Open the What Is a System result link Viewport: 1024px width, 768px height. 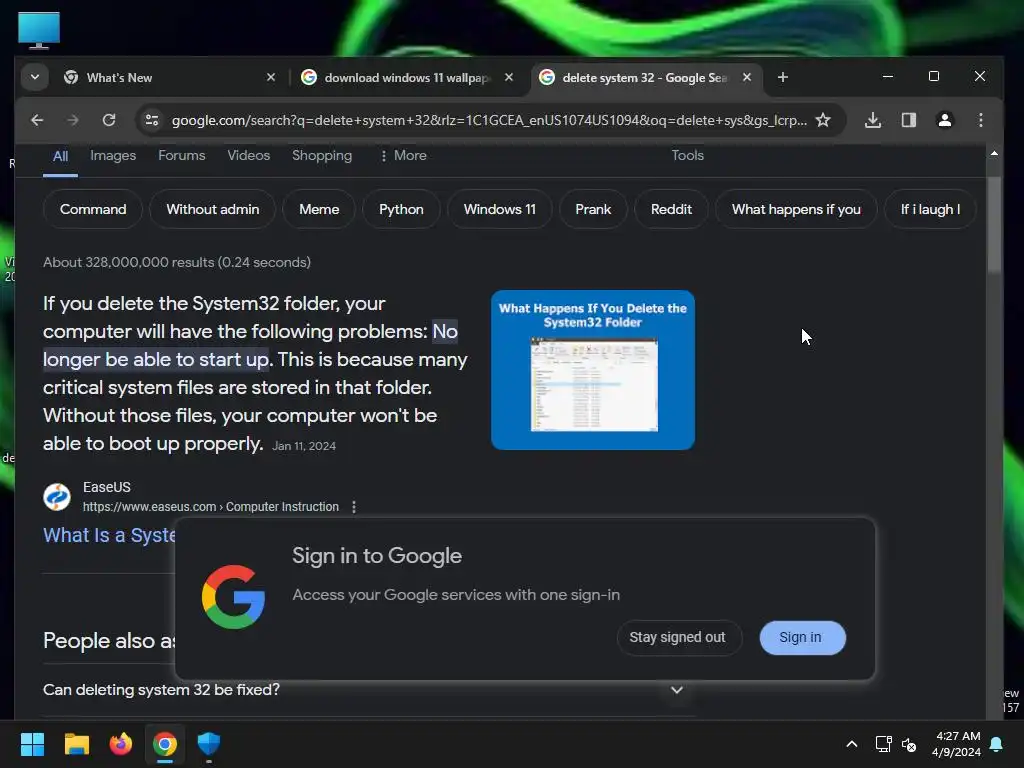click(109, 535)
